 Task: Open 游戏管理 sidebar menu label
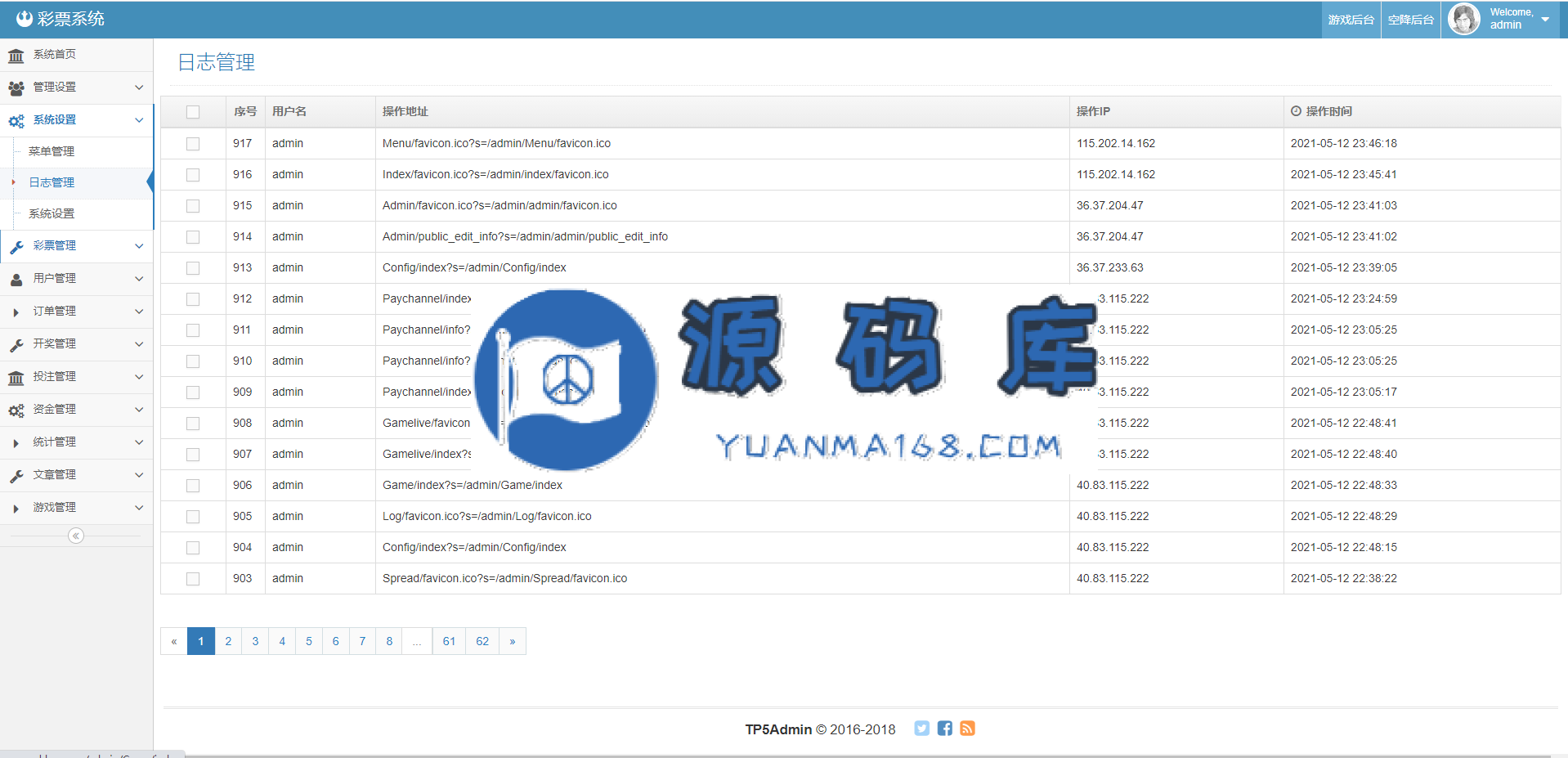point(55,507)
